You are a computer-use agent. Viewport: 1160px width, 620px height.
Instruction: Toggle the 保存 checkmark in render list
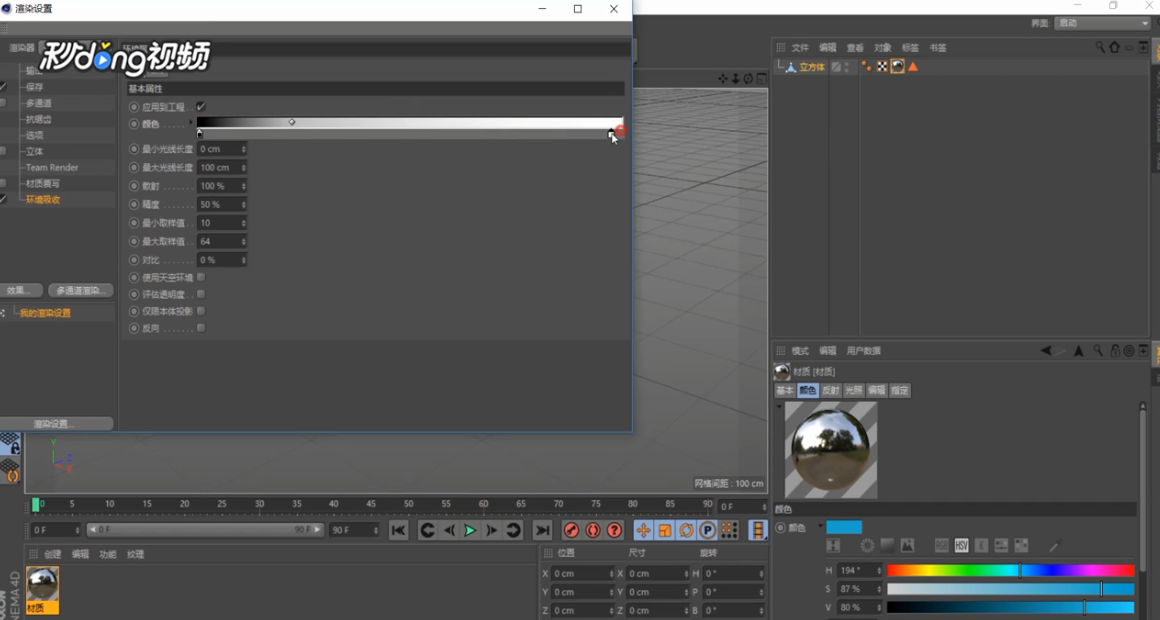point(4,87)
